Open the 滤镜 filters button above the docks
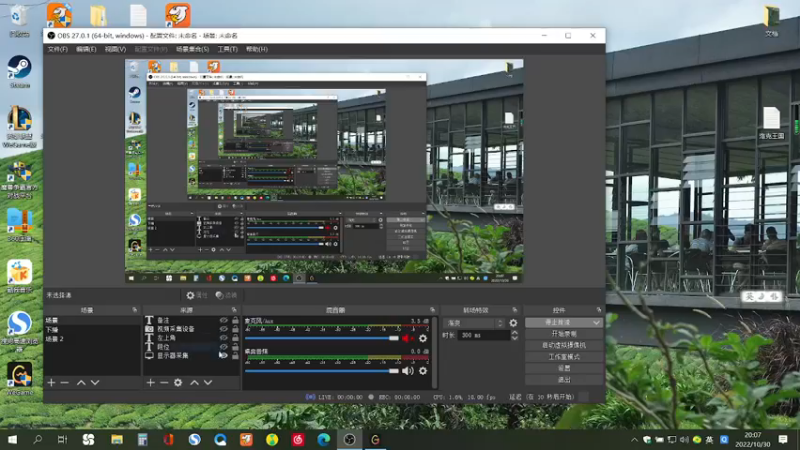Image resolution: width=800 pixels, height=450 pixels. coord(226,295)
